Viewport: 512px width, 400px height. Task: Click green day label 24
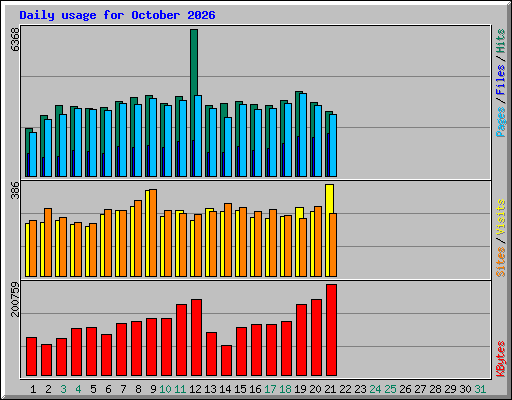pos(375,389)
